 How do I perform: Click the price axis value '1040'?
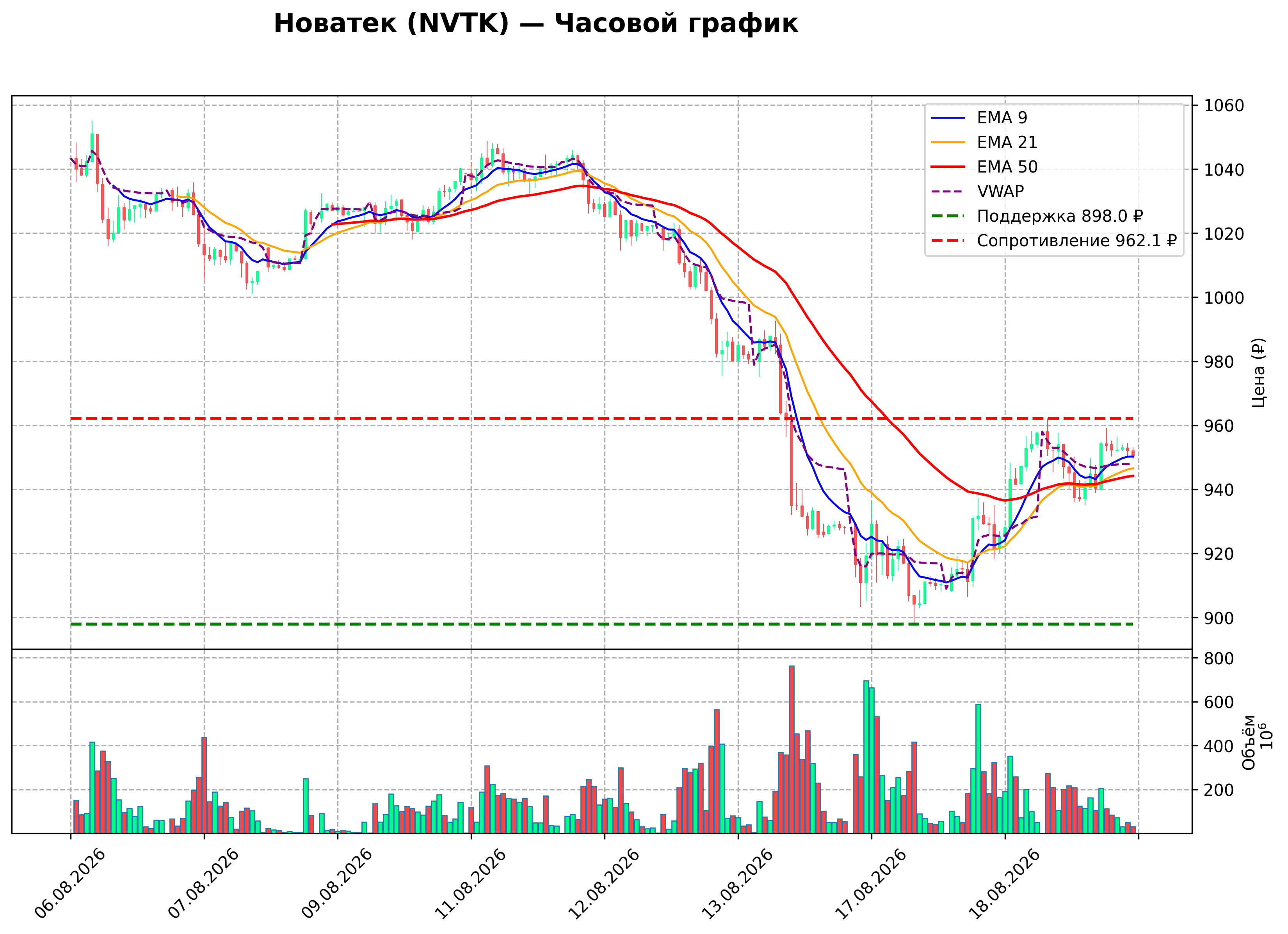[1224, 170]
